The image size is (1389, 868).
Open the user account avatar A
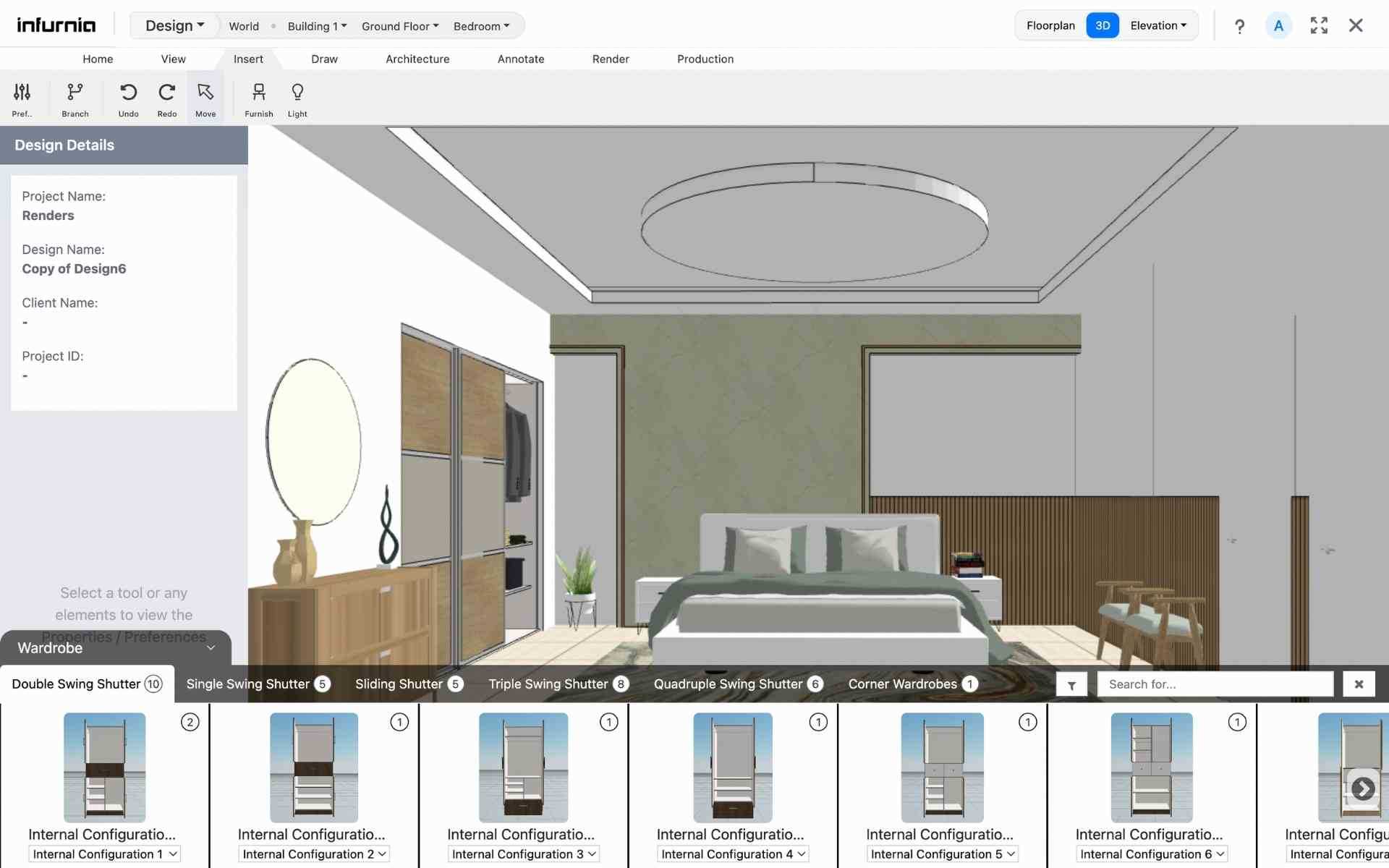point(1278,26)
